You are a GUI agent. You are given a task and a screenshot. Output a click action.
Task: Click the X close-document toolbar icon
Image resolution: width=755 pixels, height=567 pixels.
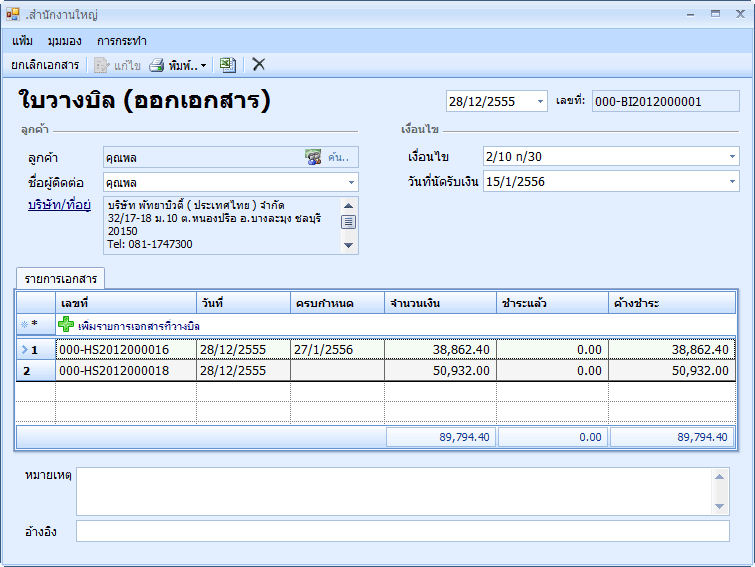pos(258,65)
